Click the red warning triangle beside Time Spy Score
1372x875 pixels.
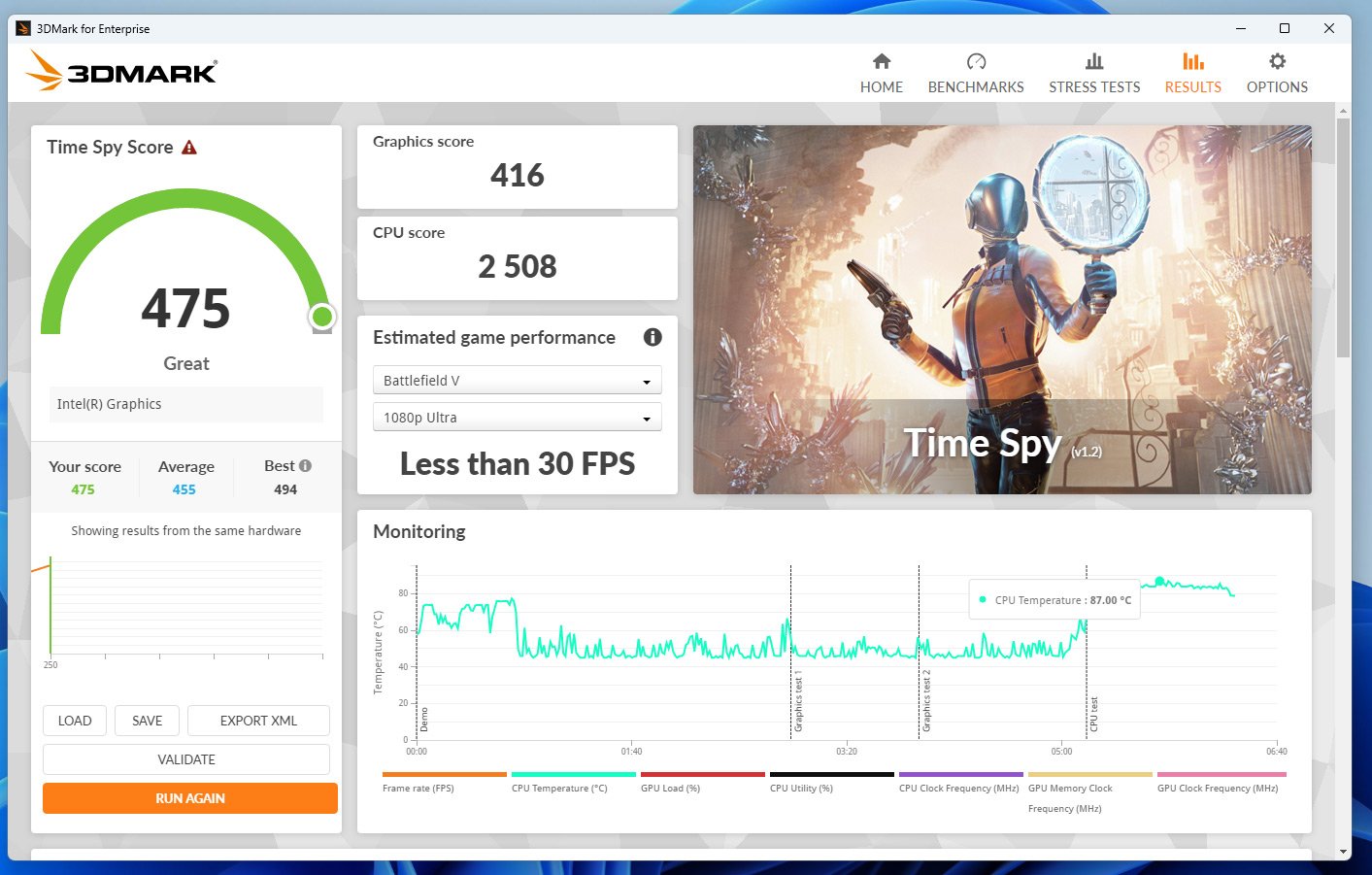[189, 148]
